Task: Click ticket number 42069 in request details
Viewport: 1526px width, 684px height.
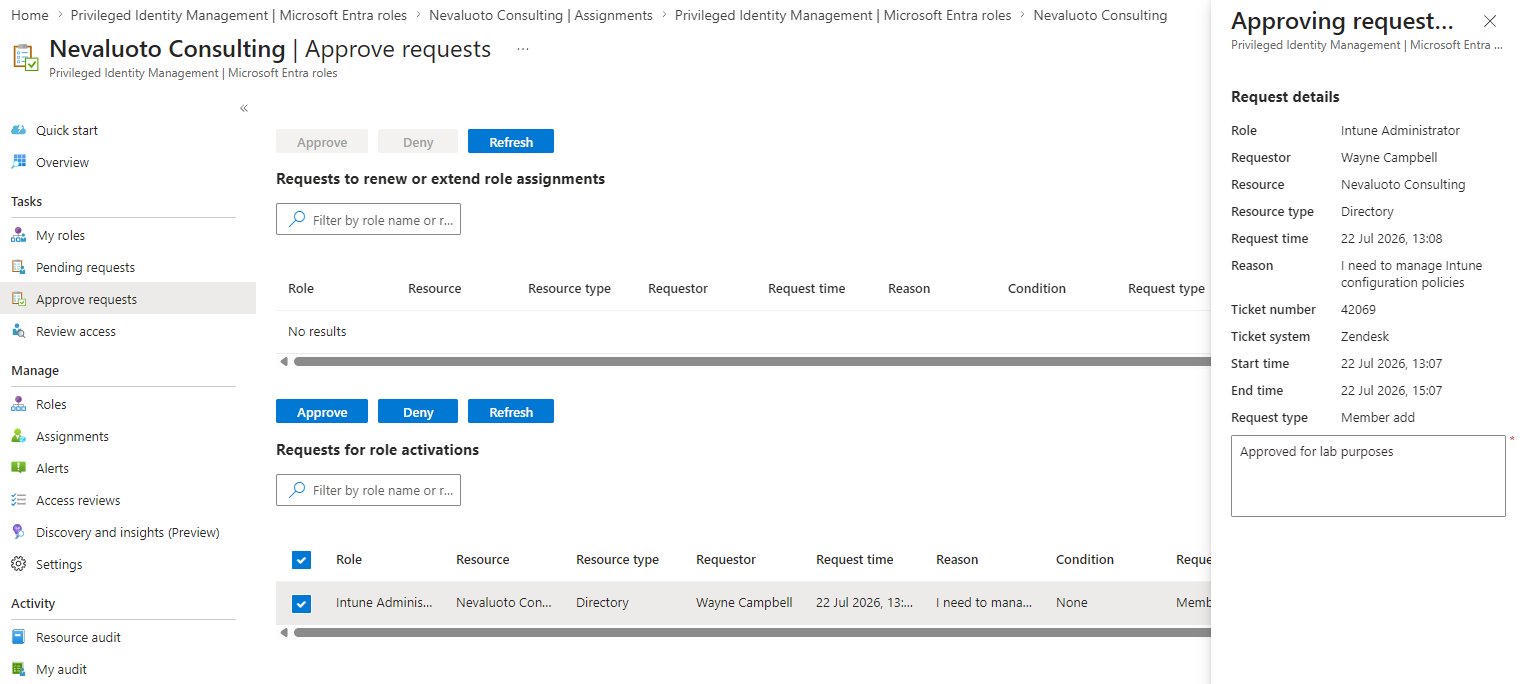Action: 1358,310
